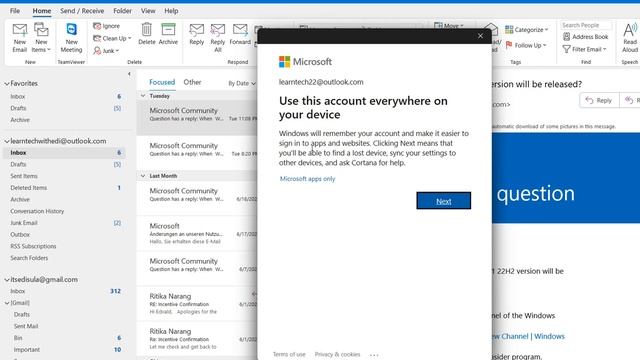Open the Microsoft email Änderungen an unseren Nutzu...

click(x=197, y=233)
